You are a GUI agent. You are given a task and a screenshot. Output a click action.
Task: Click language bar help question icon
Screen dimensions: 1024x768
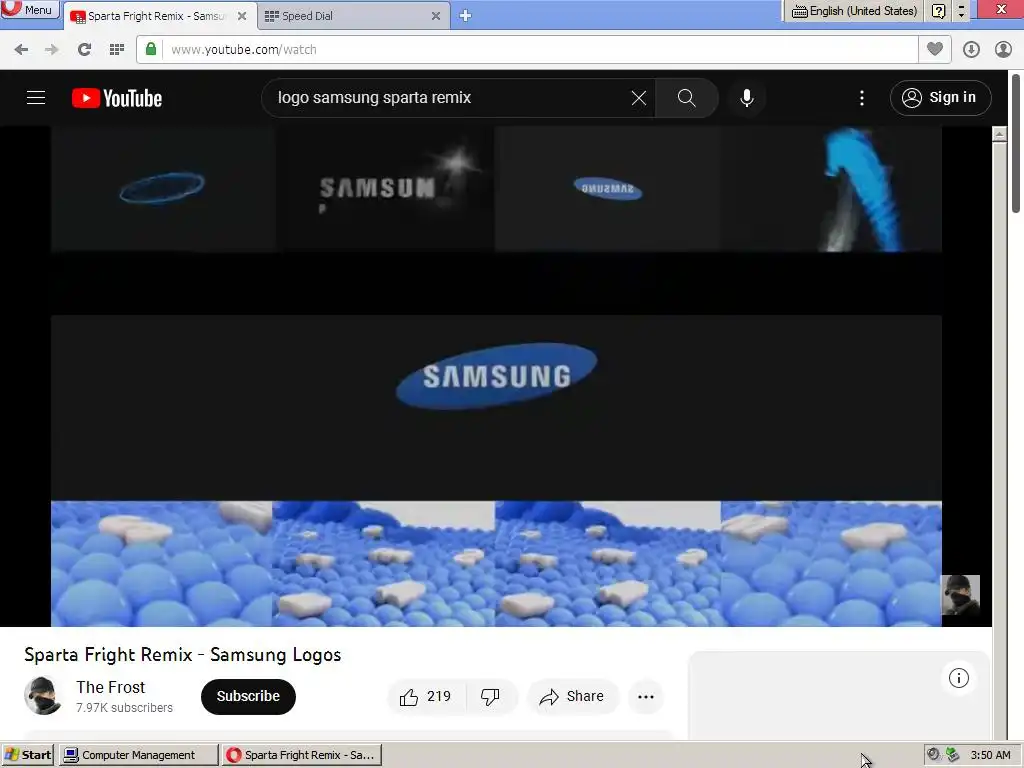938,11
